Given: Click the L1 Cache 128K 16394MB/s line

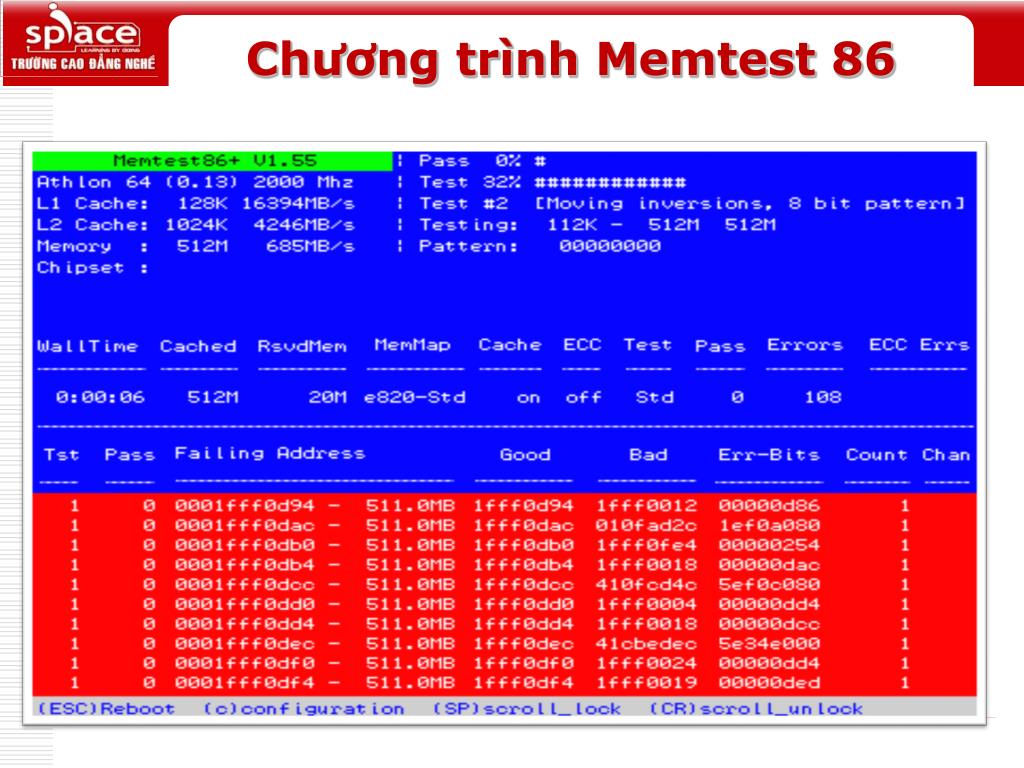Looking at the screenshot, I should click(195, 204).
